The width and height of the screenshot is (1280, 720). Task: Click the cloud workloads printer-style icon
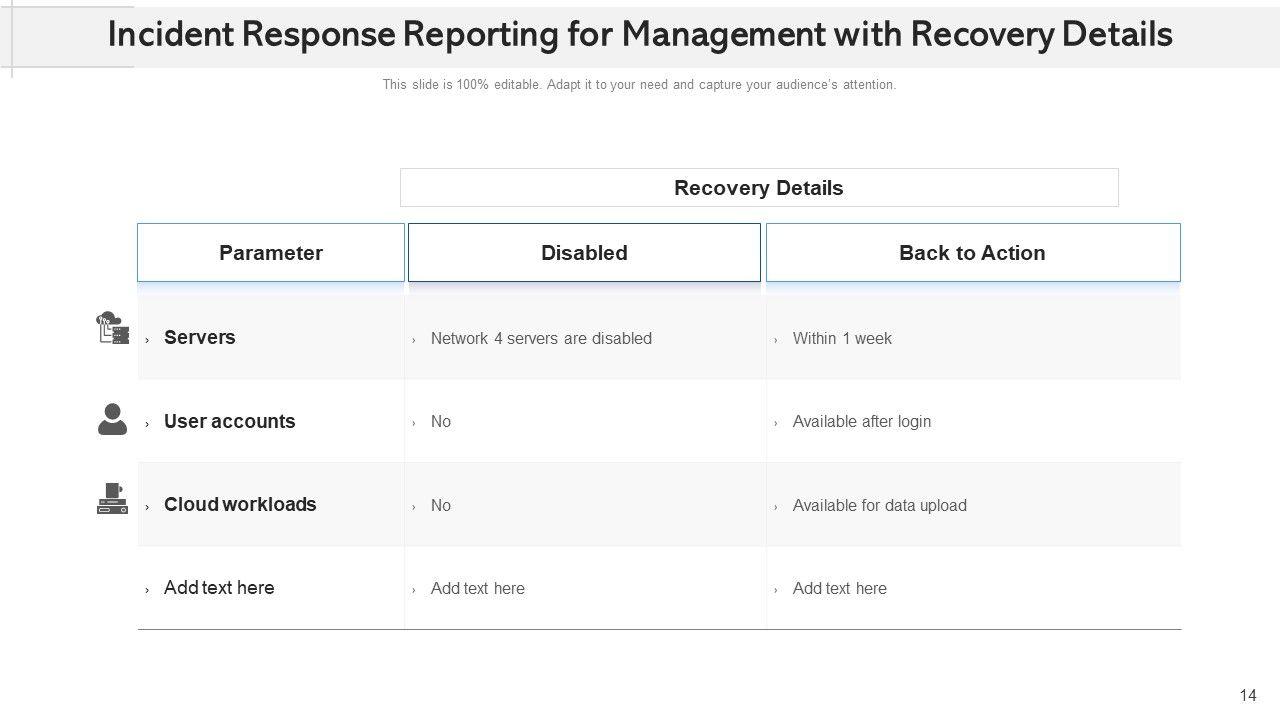click(x=112, y=499)
